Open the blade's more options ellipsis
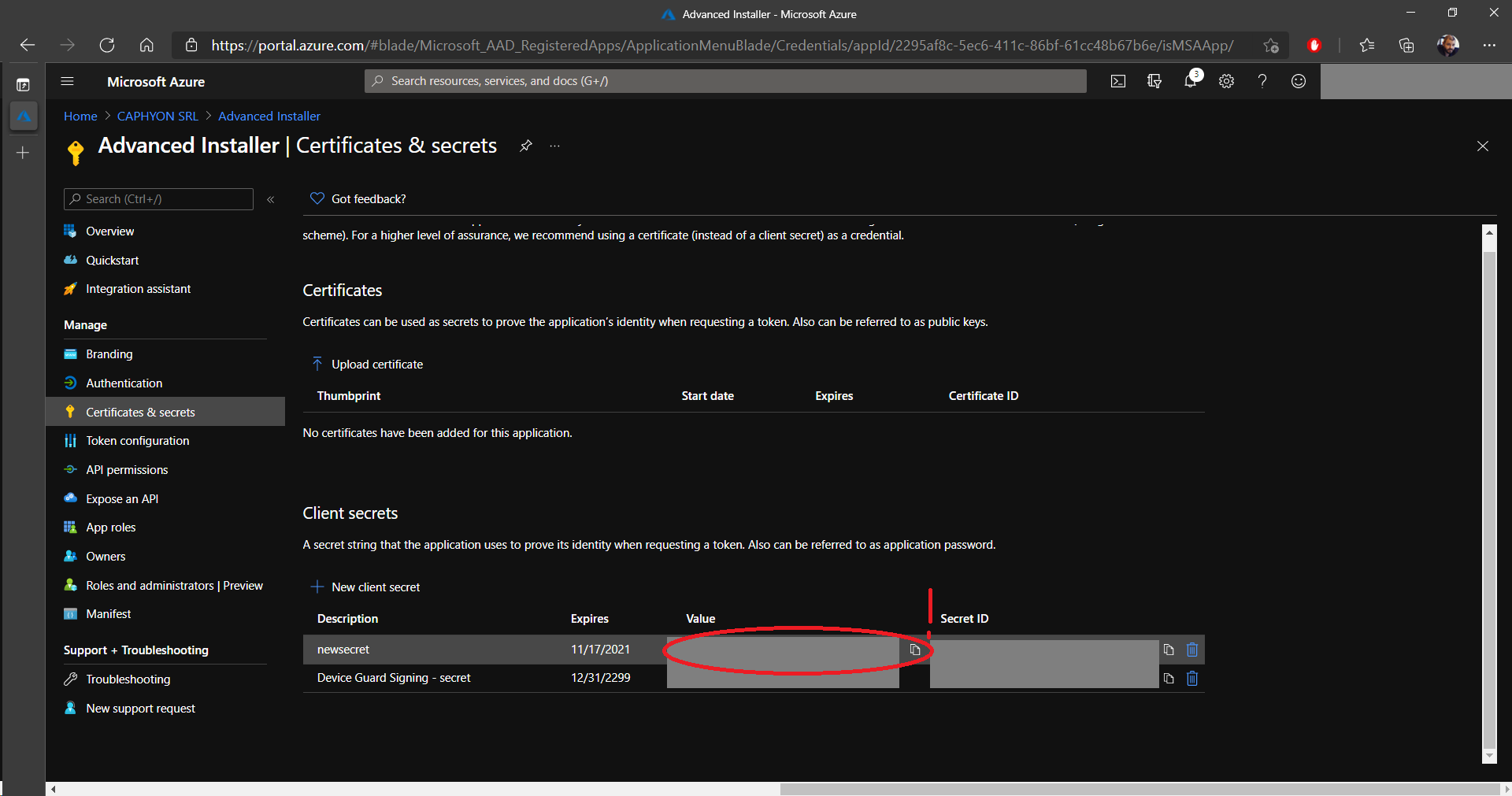The image size is (1512, 796). [555, 146]
